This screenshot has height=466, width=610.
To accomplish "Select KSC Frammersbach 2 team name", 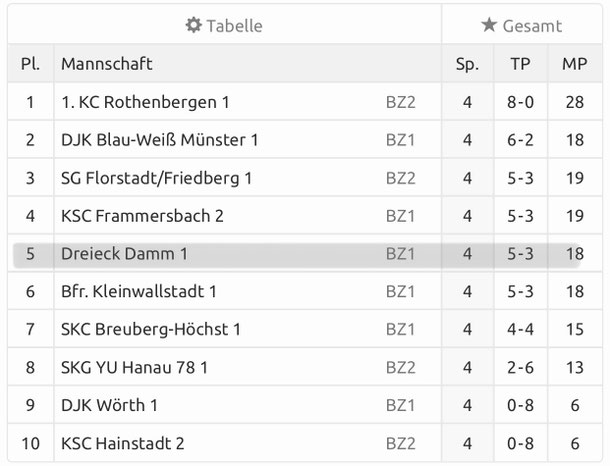I will point(142,216).
